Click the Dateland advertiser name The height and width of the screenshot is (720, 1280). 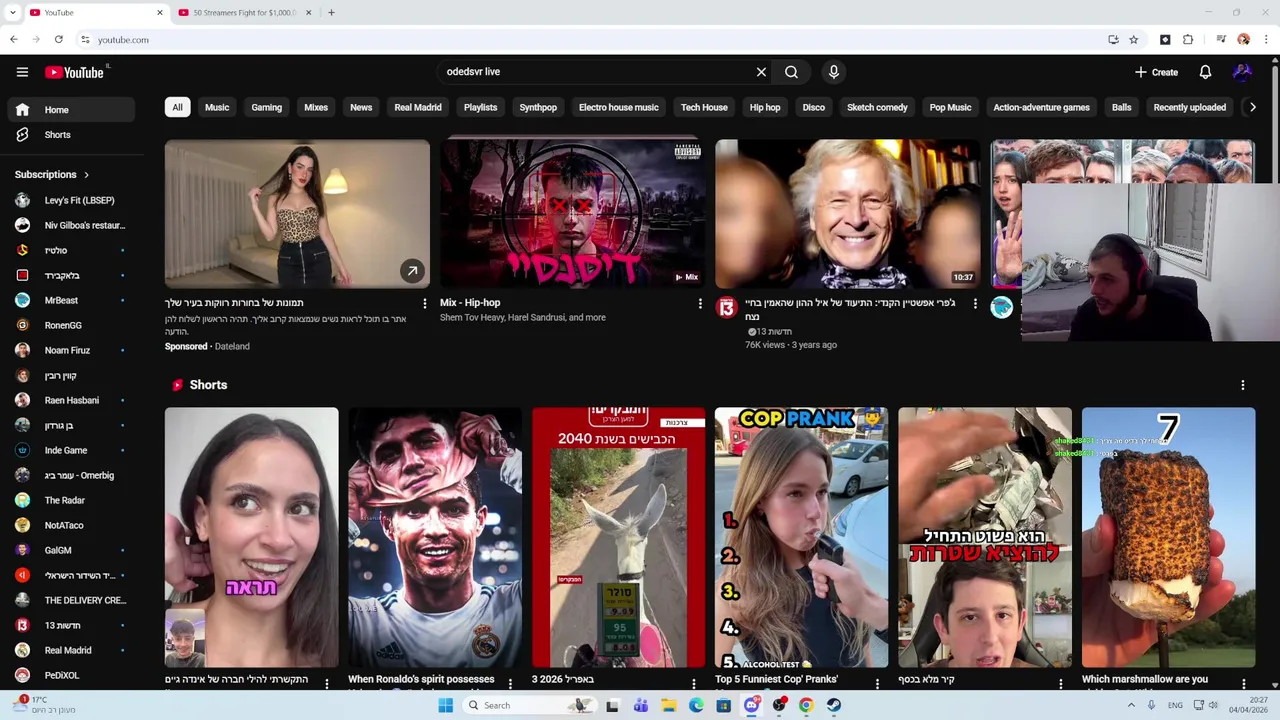coord(232,346)
